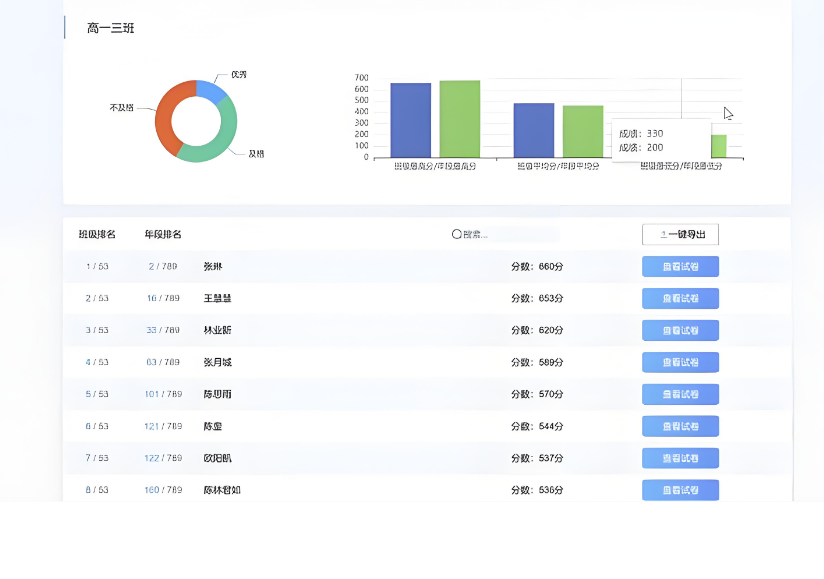Click the 700 y-axis value
Screen dimensions: 824x579
coord(362,78)
